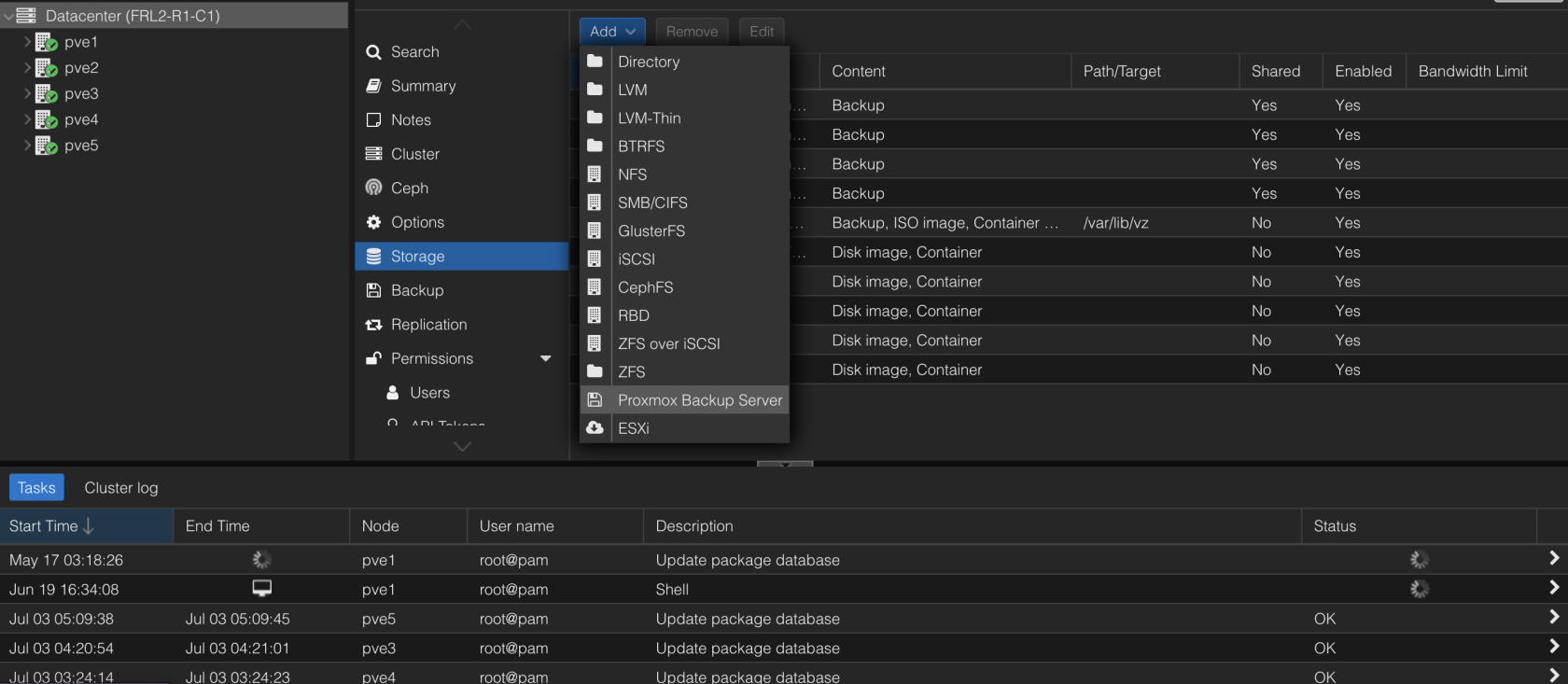
Task: Click the Datacenter server icon in tree
Action: pos(26,16)
